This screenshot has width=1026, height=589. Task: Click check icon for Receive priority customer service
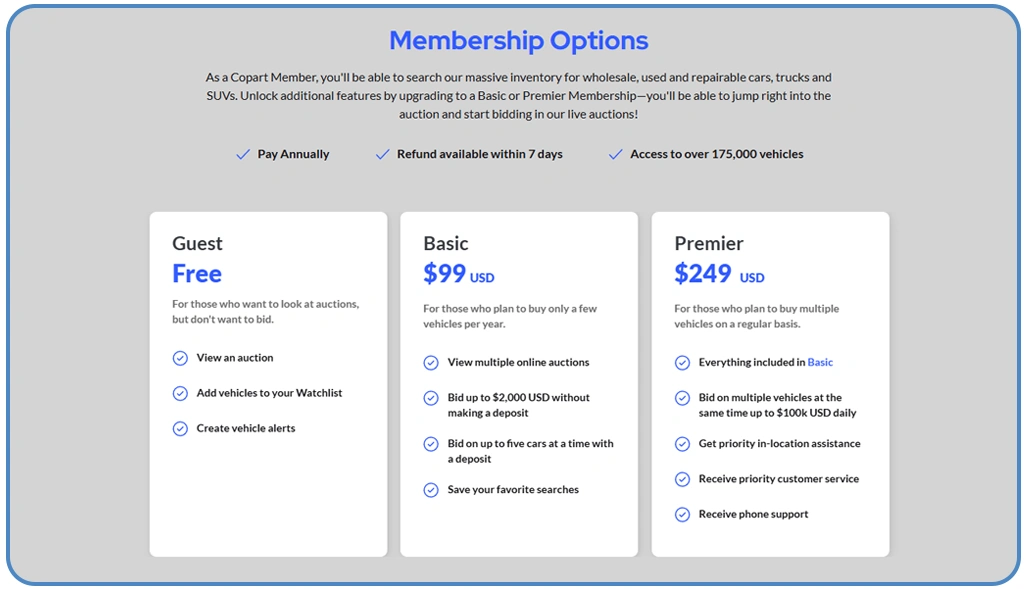point(682,479)
